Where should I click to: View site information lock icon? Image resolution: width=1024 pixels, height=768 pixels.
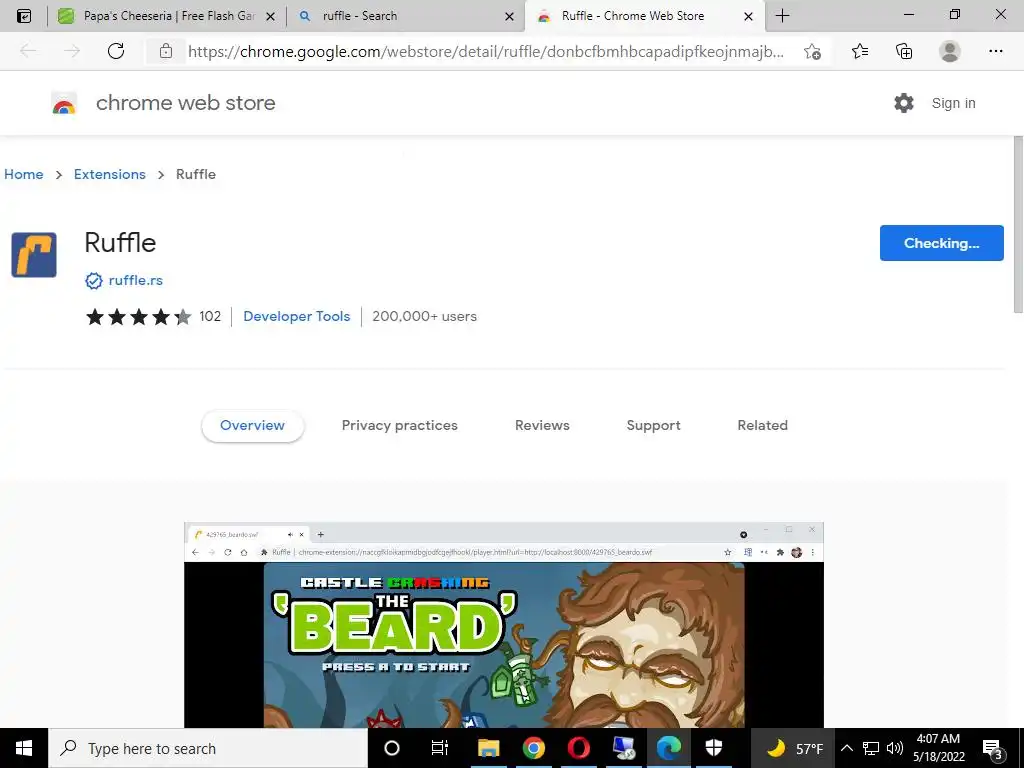(166, 51)
